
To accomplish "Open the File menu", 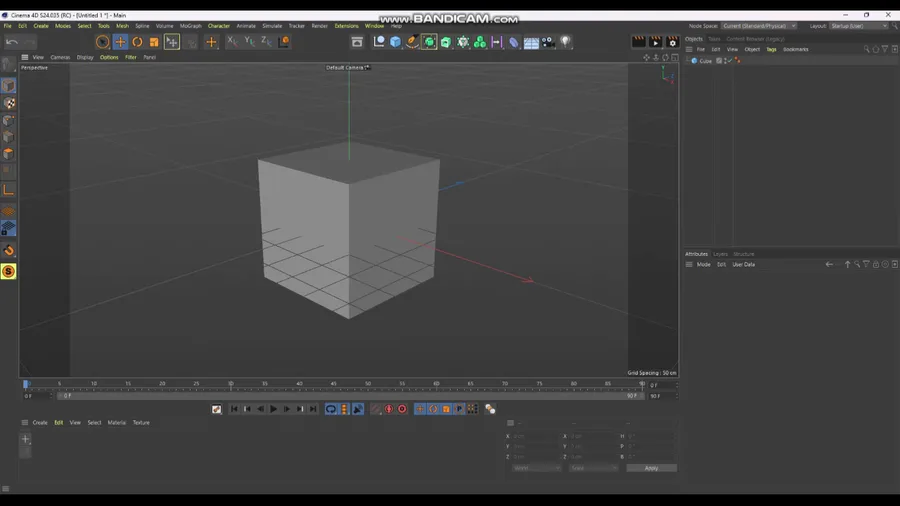I will point(7,26).
